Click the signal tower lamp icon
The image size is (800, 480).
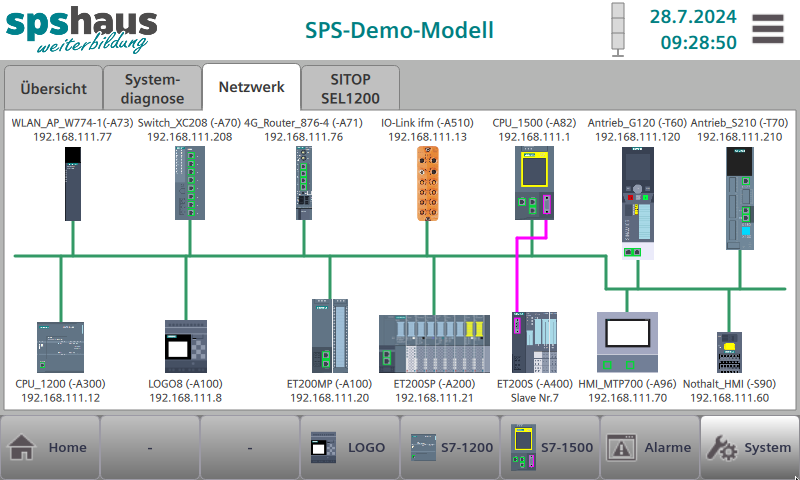pos(618,30)
